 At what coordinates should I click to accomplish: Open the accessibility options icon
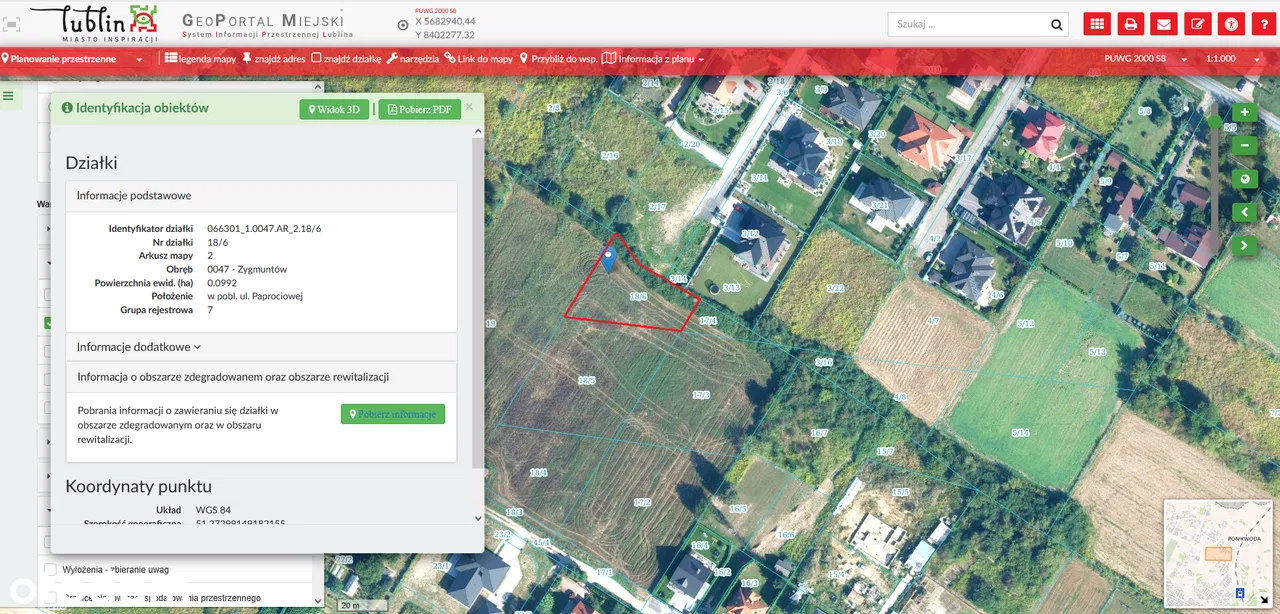(1231, 25)
